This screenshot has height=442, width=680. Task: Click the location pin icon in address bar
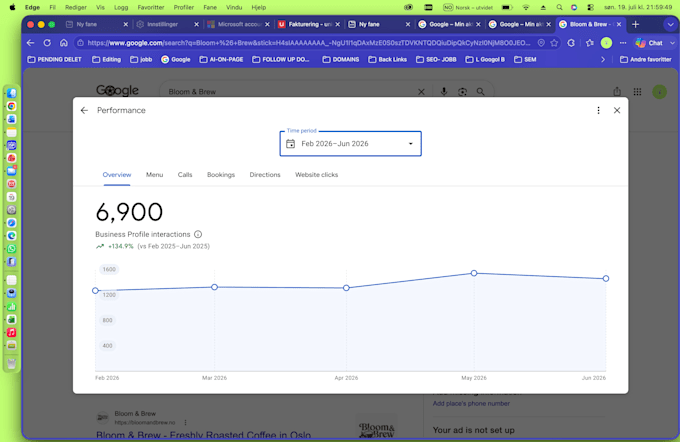pos(541,43)
